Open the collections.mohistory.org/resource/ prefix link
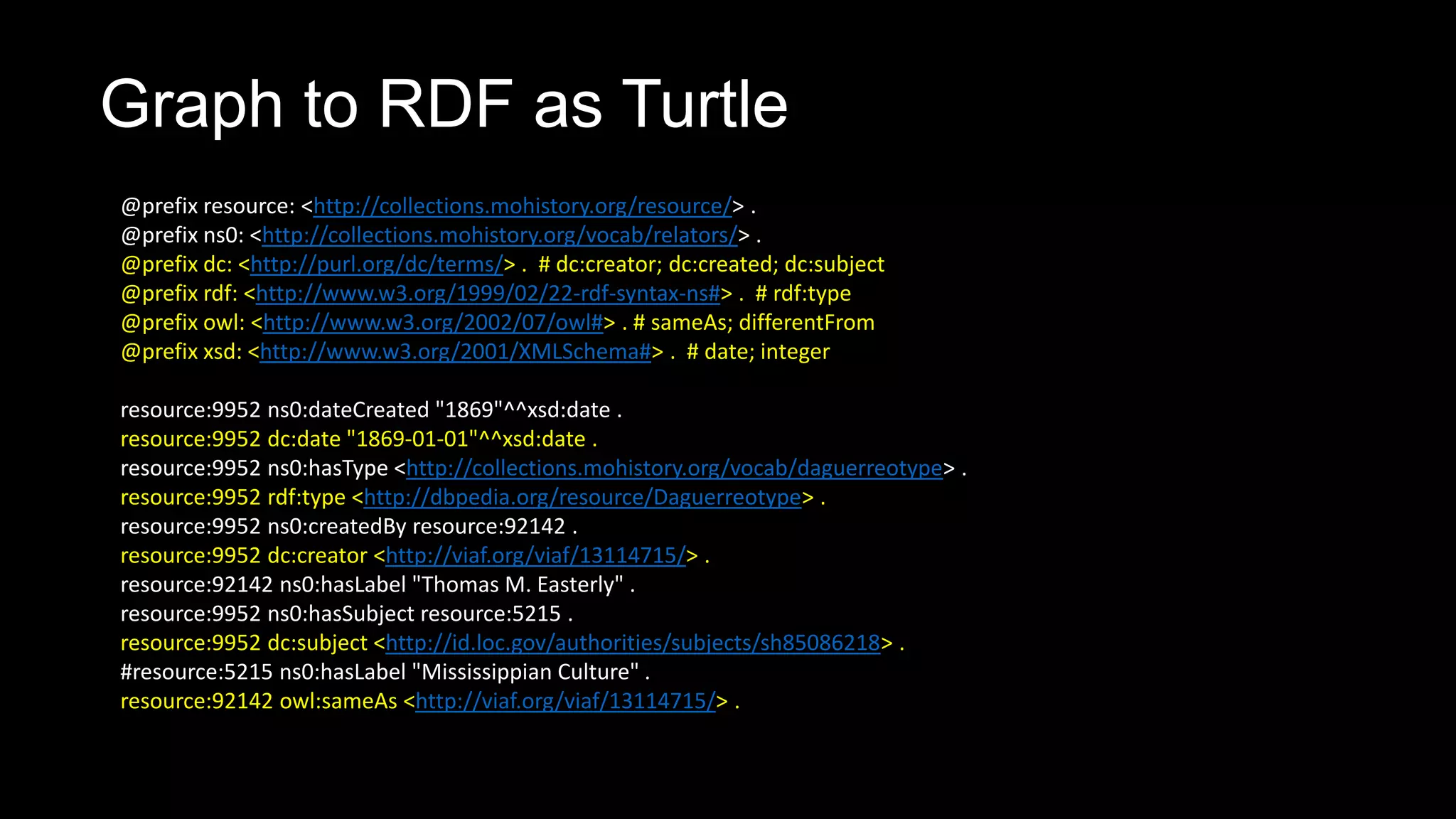The image size is (1456, 819). 523,206
